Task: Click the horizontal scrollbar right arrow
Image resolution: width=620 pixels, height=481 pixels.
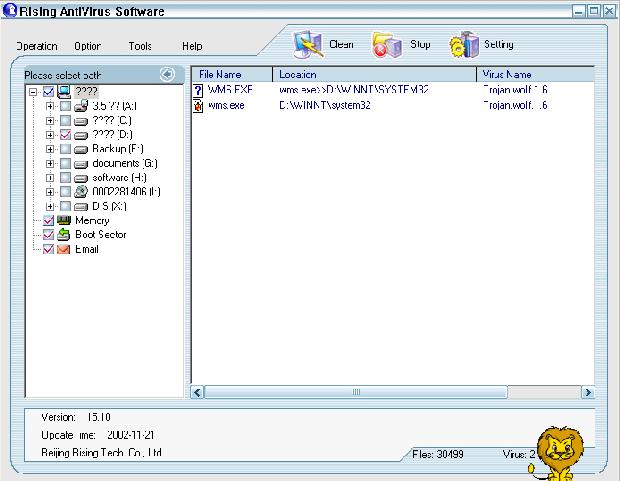Action: pyautogui.click(x=588, y=393)
